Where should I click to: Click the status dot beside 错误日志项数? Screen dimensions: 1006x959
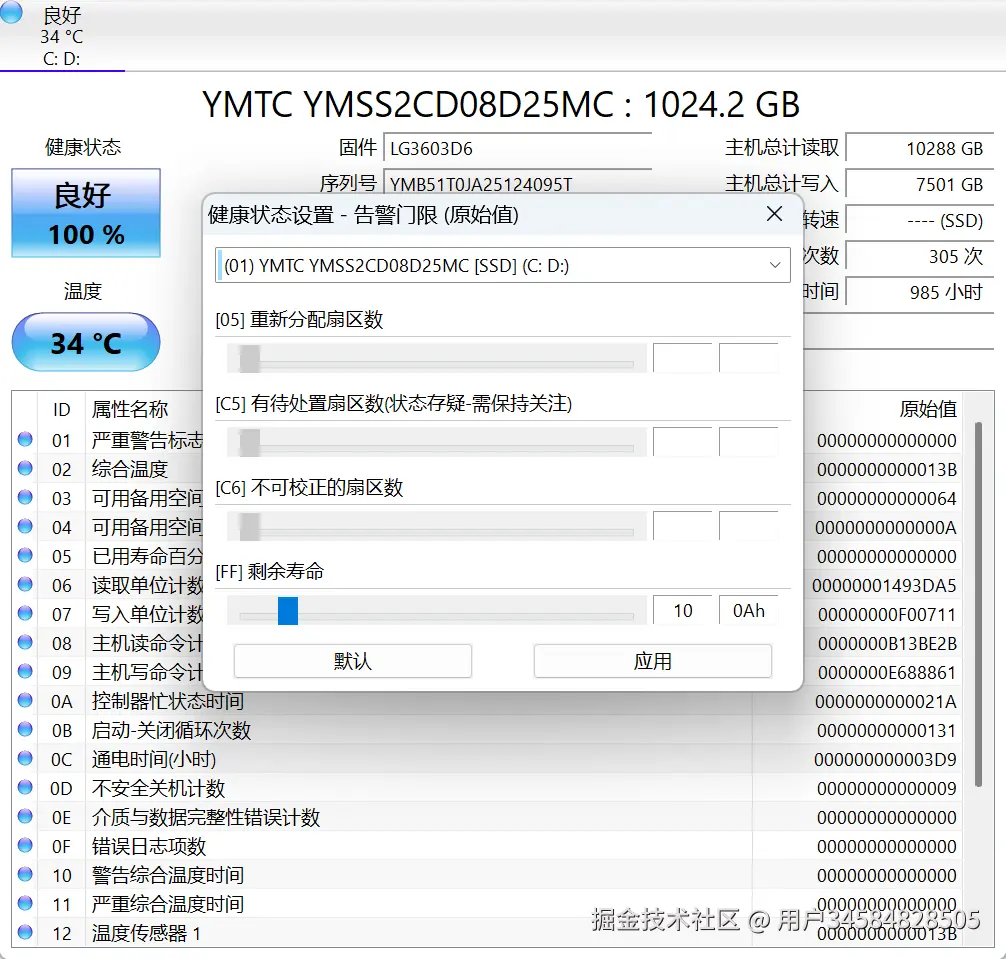coord(25,845)
